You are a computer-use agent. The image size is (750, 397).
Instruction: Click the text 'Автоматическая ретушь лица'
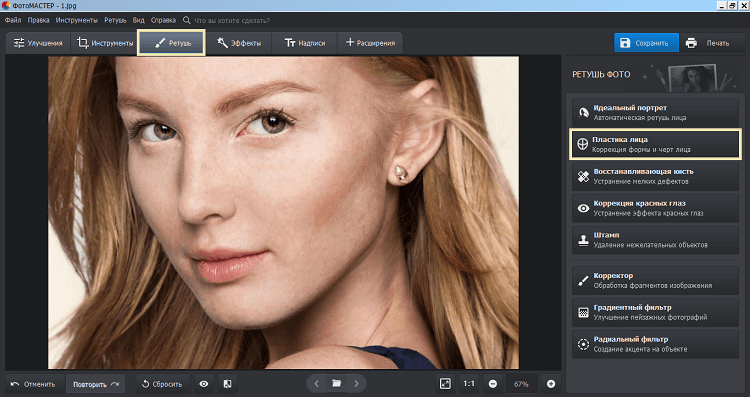click(640, 118)
